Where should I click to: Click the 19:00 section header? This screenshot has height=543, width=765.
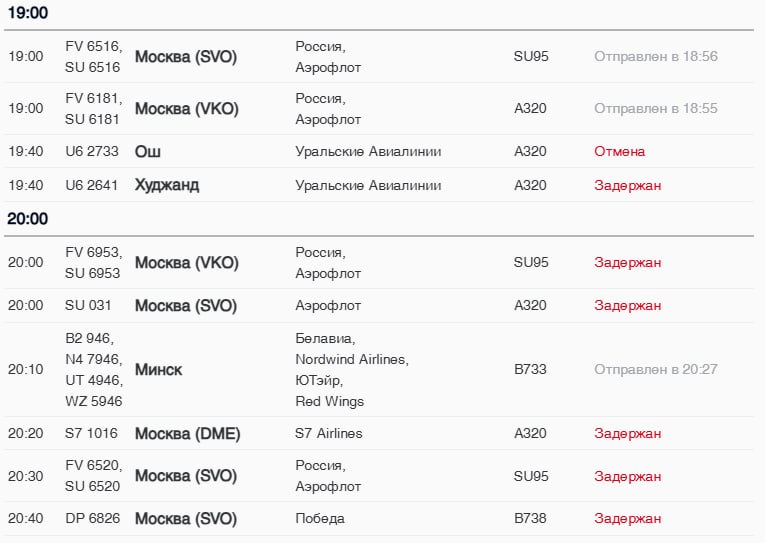pyautogui.click(x=28, y=13)
